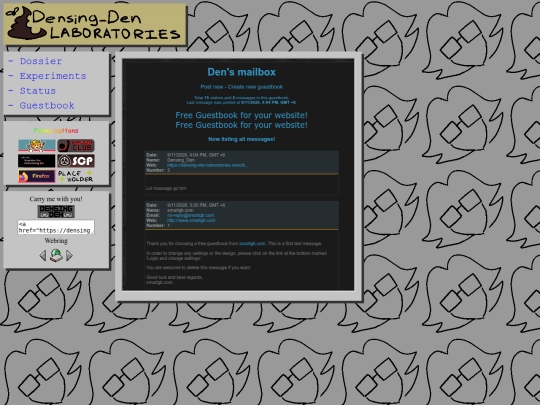Click the Den's mailbox heading
Image resolution: width=540 pixels, height=405 pixels.
pyautogui.click(x=241, y=72)
